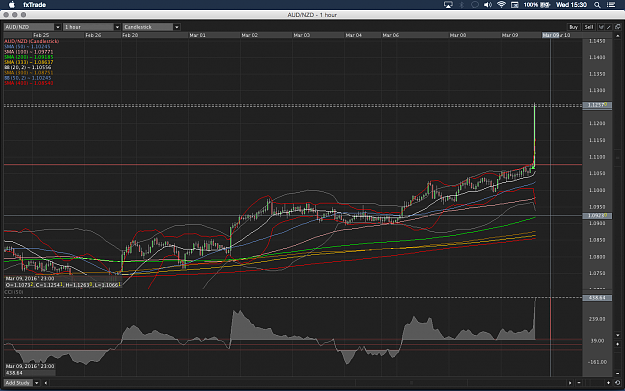Click the 1.0923 price marker on axis
The image size is (625, 391).
pos(597,216)
